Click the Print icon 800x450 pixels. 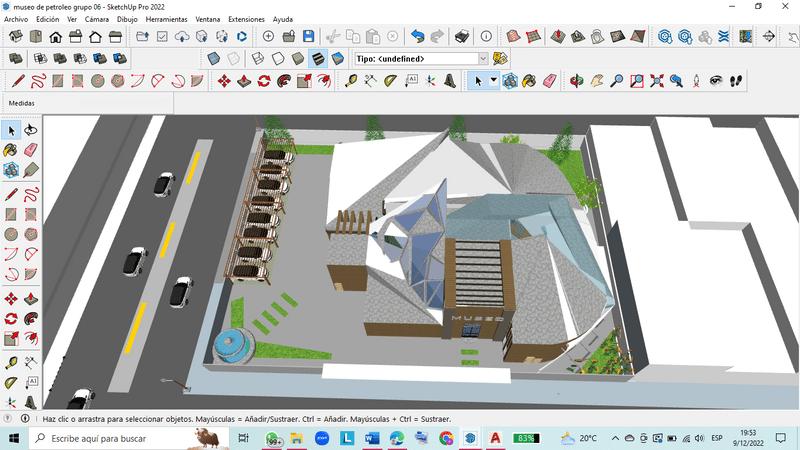tap(462, 36)
